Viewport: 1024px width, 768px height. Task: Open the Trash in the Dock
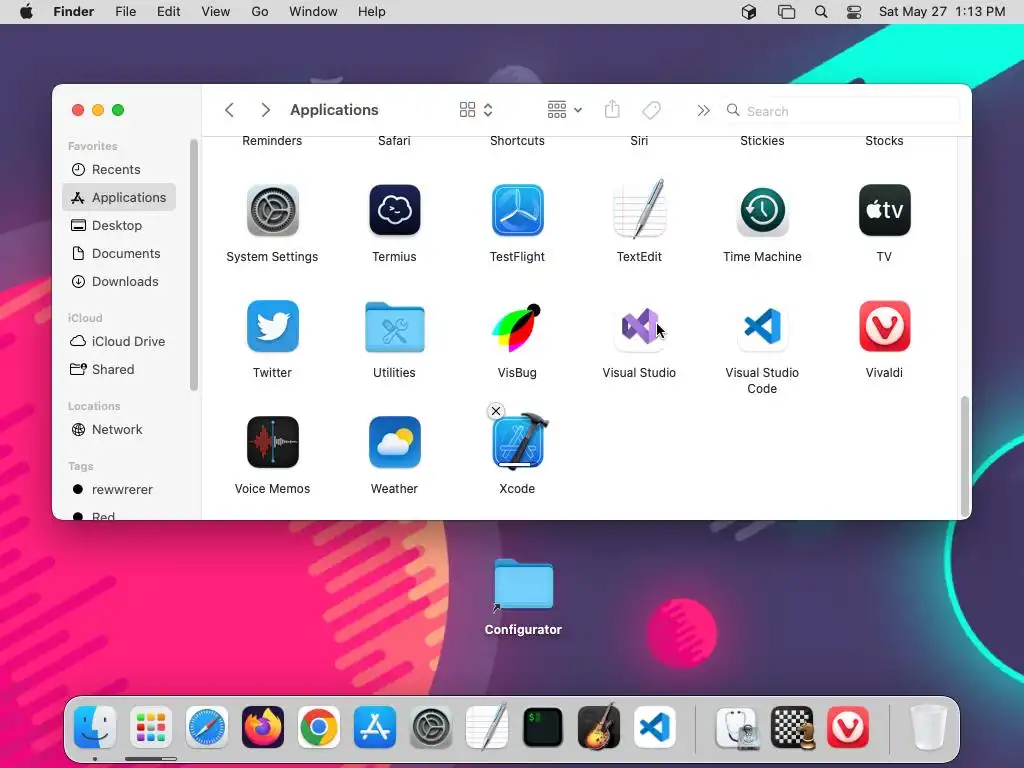929,727
